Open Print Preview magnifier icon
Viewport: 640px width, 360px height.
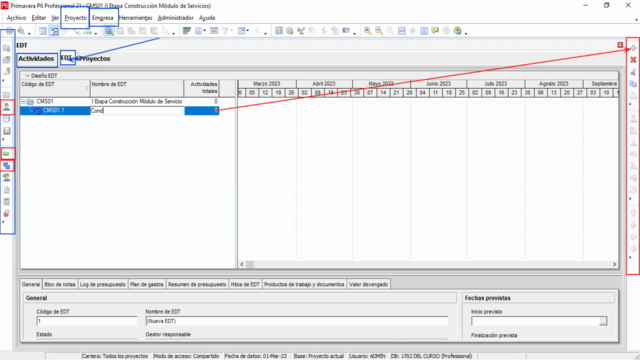tap(21, 31)
